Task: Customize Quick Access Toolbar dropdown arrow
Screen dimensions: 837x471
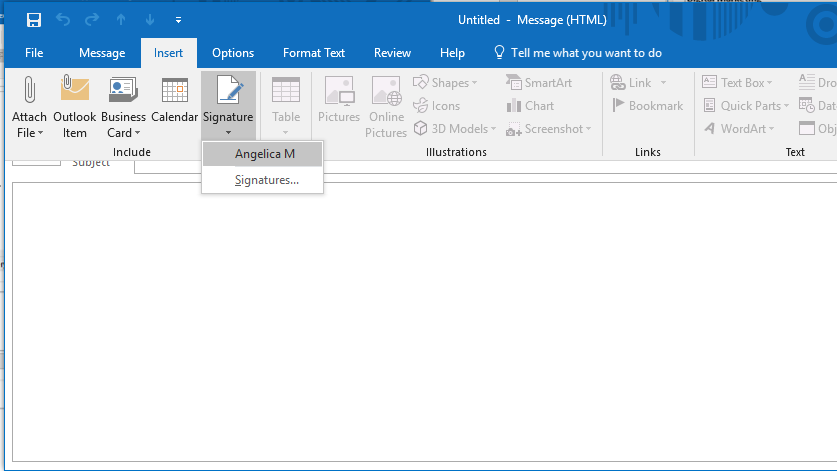Action: [178, 20]
